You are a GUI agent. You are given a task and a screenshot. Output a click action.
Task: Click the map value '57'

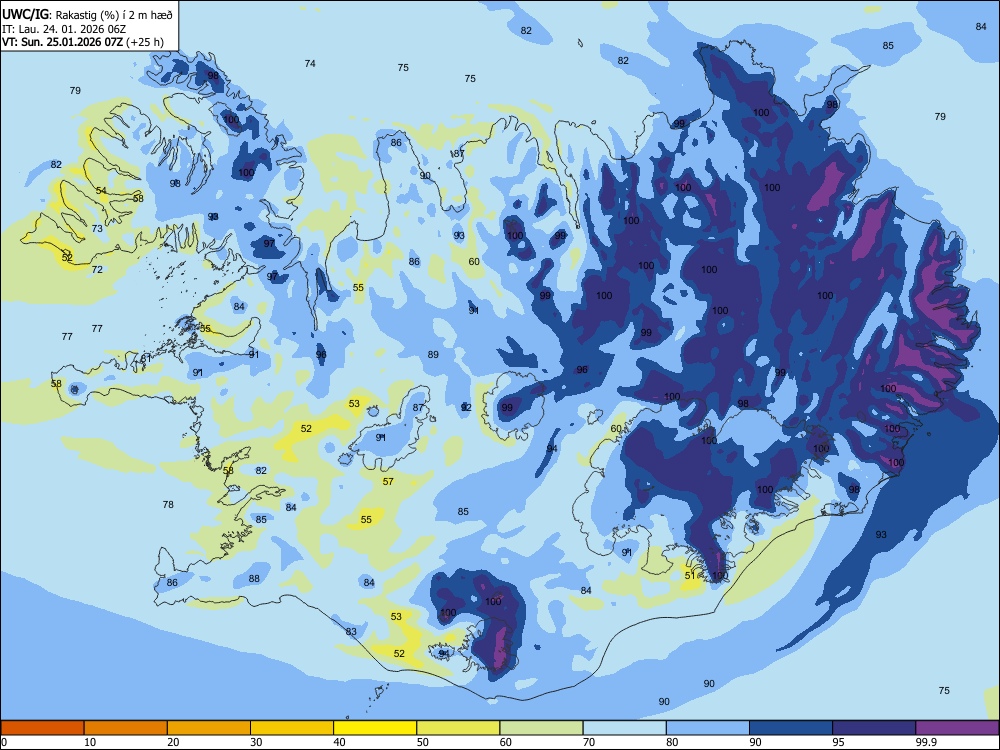388,482
